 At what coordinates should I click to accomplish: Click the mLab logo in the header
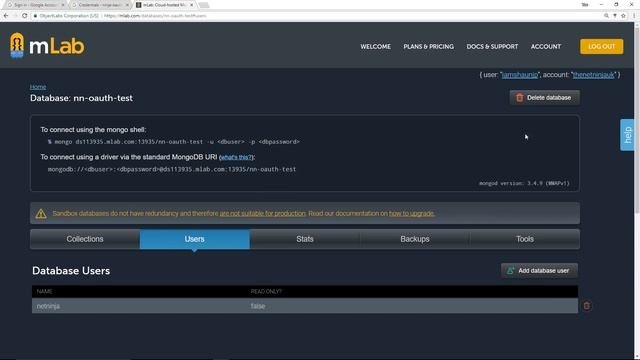coord(47,45)
